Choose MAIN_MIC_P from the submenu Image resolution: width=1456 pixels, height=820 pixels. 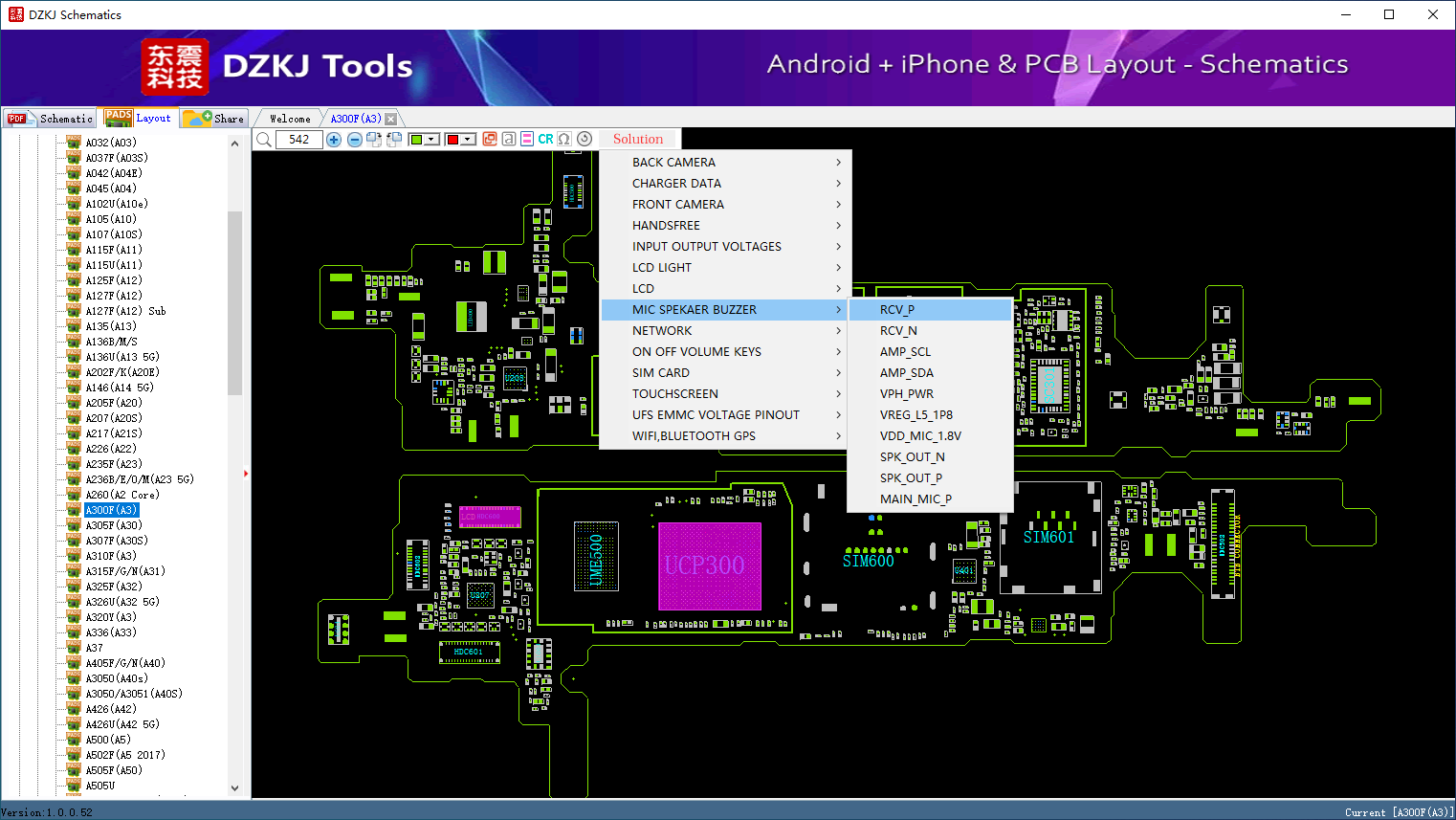pos(931,499)
